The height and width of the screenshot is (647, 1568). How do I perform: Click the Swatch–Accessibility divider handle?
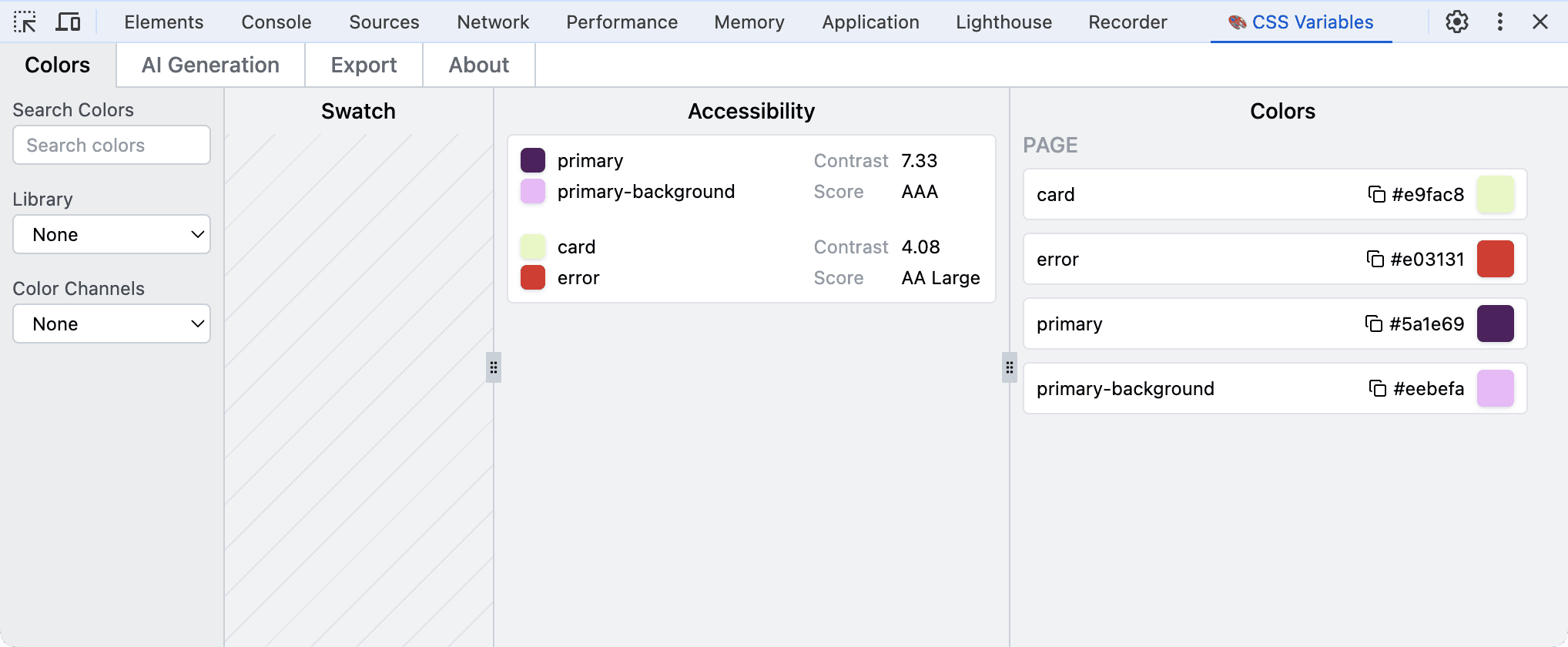tap(494, 367)
